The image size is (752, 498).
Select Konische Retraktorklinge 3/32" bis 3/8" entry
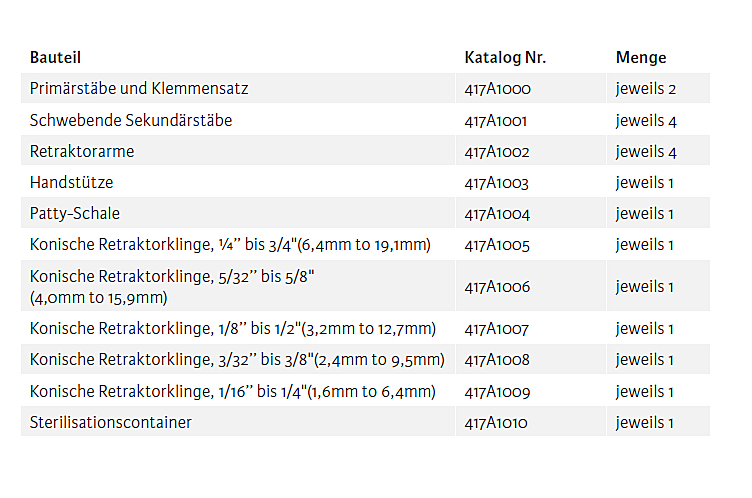pos(237,360)
